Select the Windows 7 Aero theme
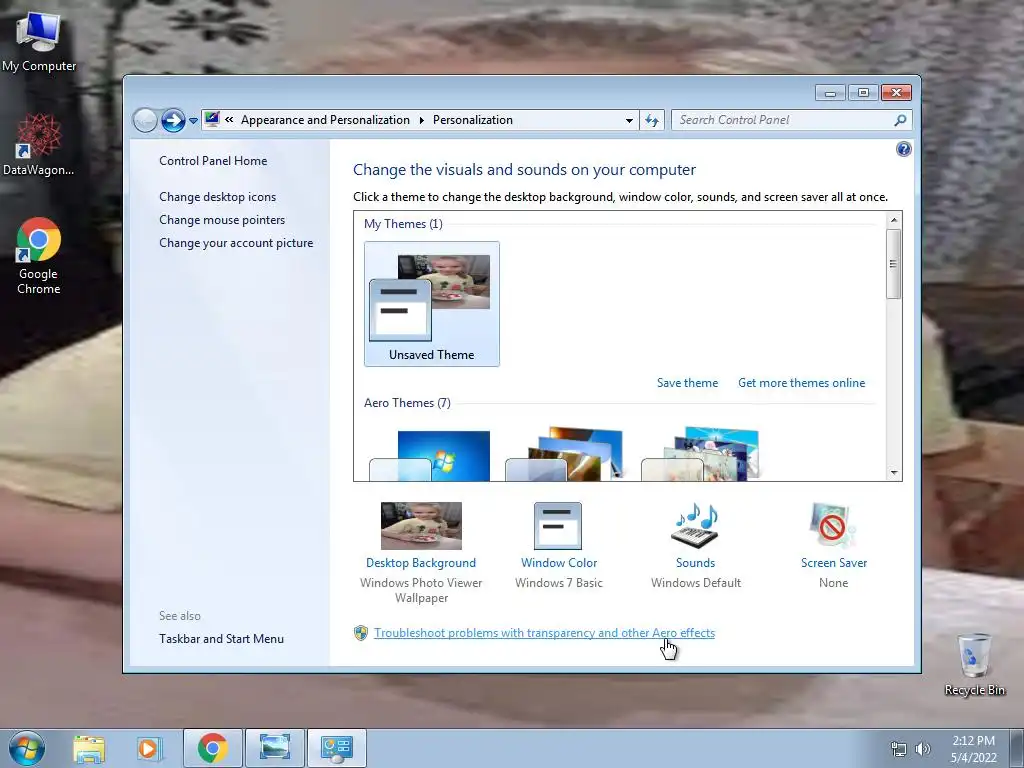1024x768 pixels. 430,455
